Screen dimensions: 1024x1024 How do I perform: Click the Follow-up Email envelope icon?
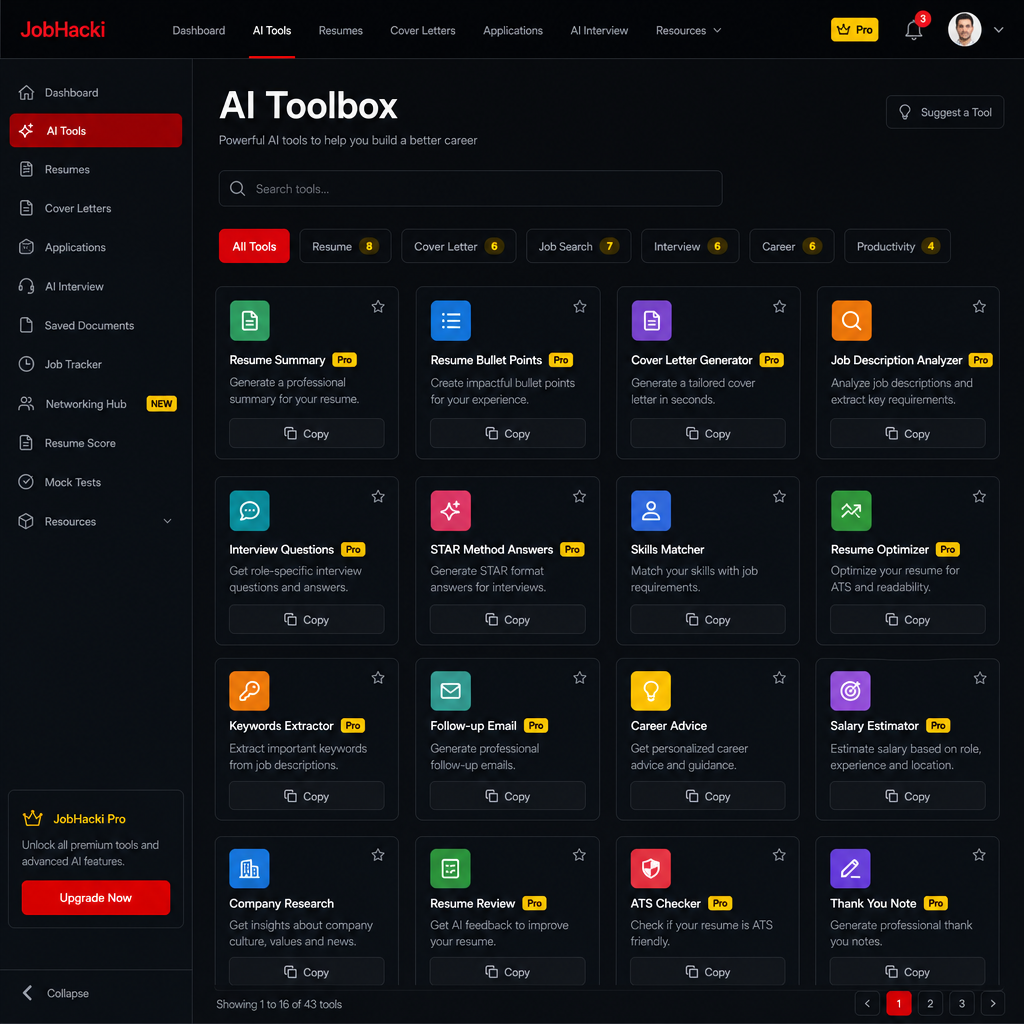(x=451, y=690)
